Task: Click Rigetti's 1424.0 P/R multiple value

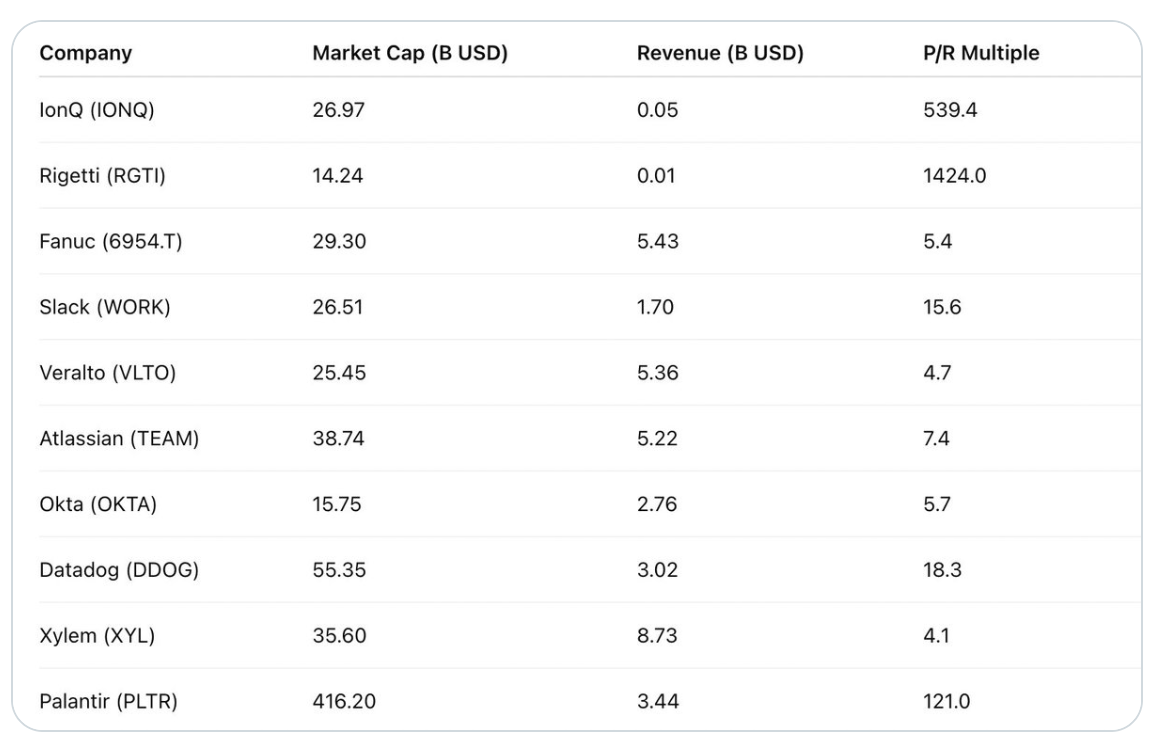Action: (953, 176)
